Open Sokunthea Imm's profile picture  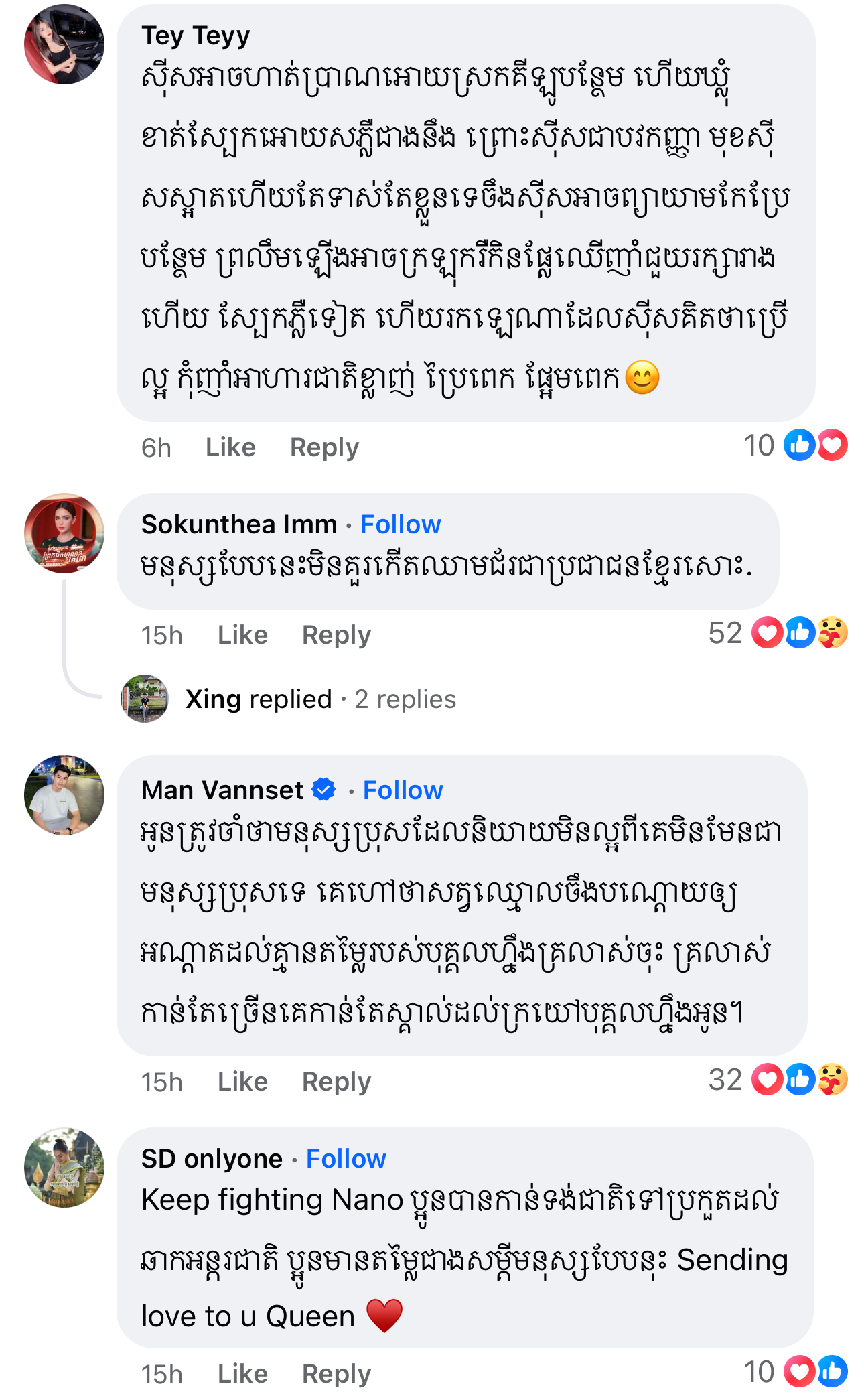tap(64, 533)
